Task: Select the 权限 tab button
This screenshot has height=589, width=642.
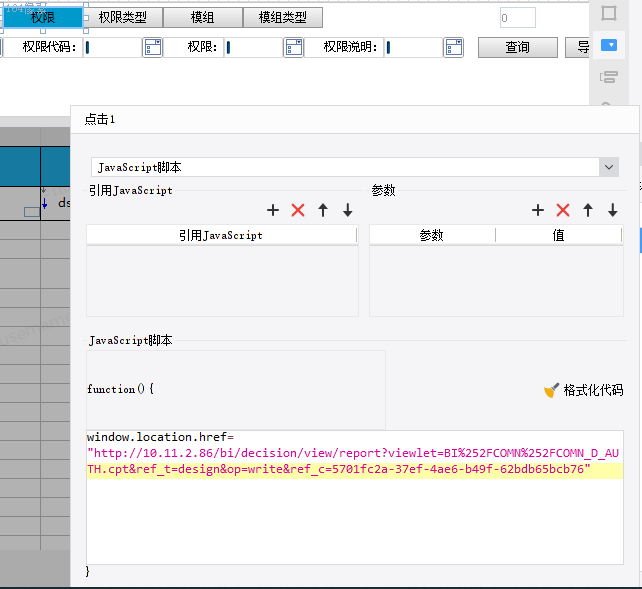Action: click(x=43, y=18)
